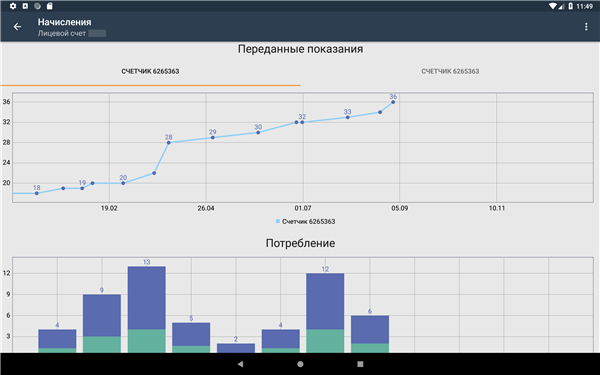Tap the Лицевой счет subtitle text
This screenshot has height=375, width=600.
point(62,34)
